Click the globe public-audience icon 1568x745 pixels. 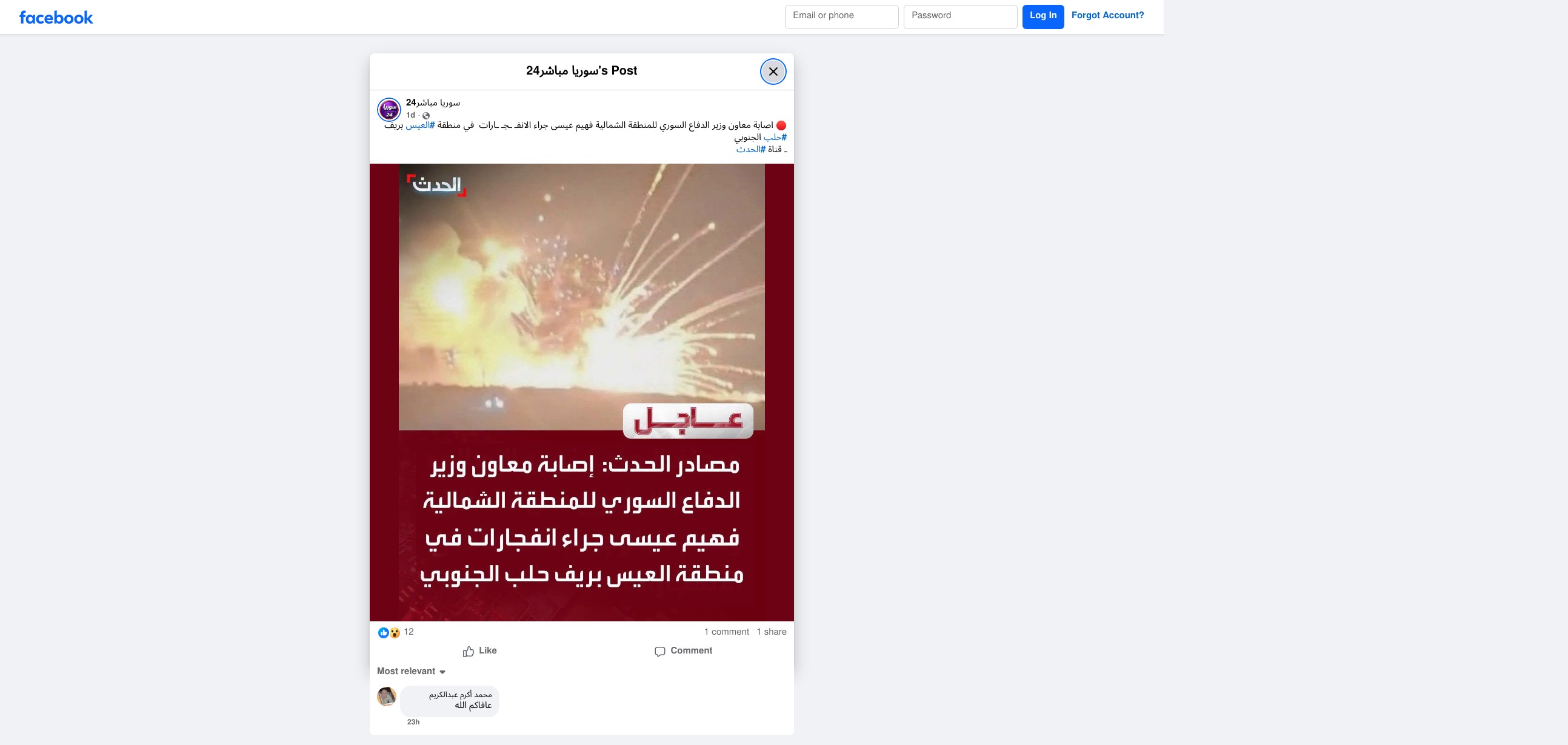tap(426, 116)
